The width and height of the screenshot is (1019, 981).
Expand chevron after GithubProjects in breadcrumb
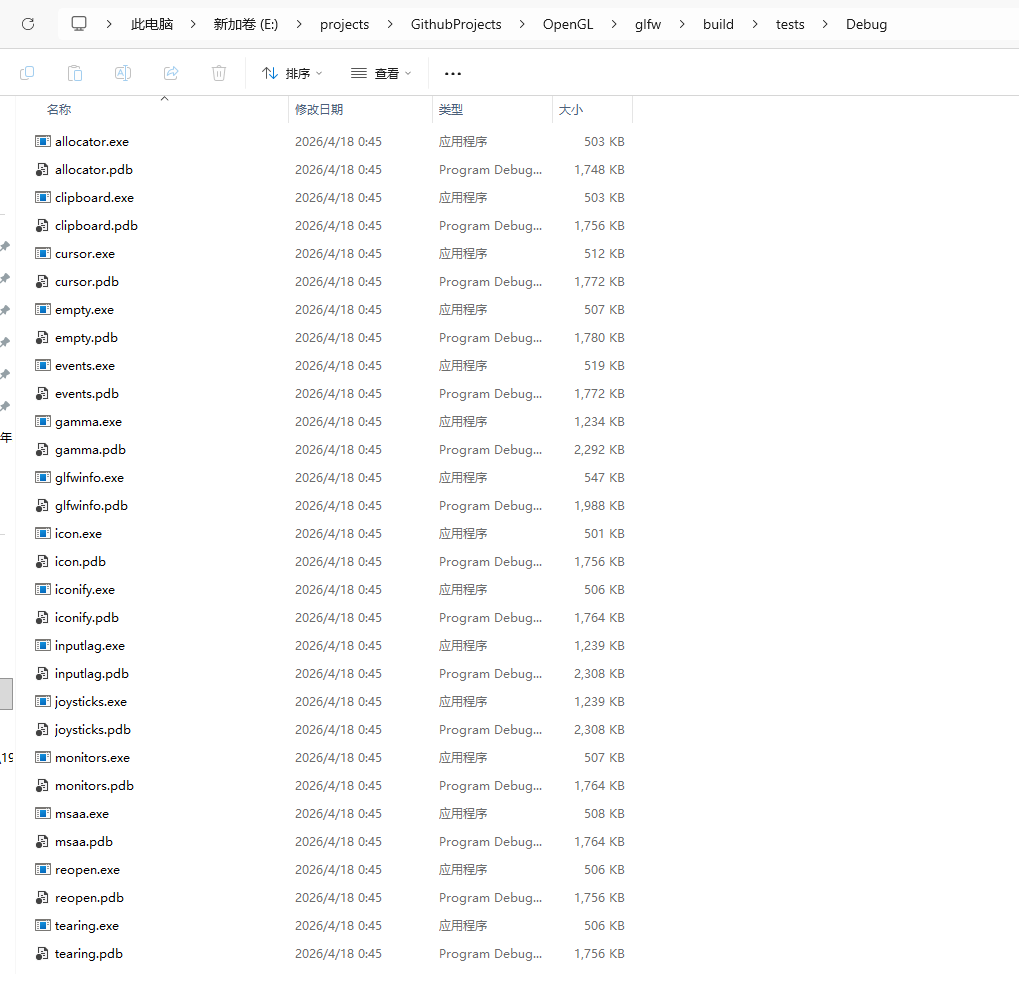[x=522, y=24]
